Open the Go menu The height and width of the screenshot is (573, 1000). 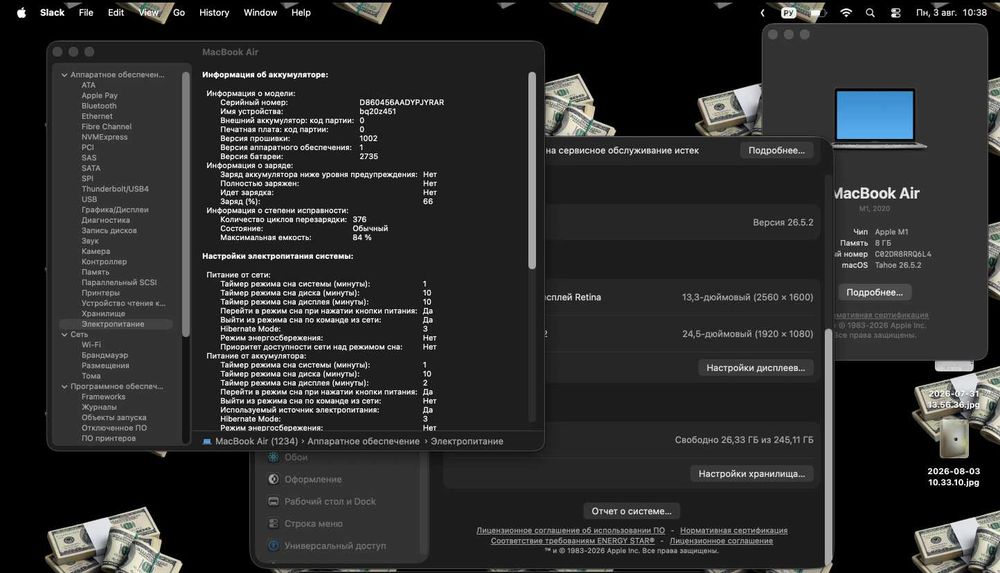[x=179, y=12]
